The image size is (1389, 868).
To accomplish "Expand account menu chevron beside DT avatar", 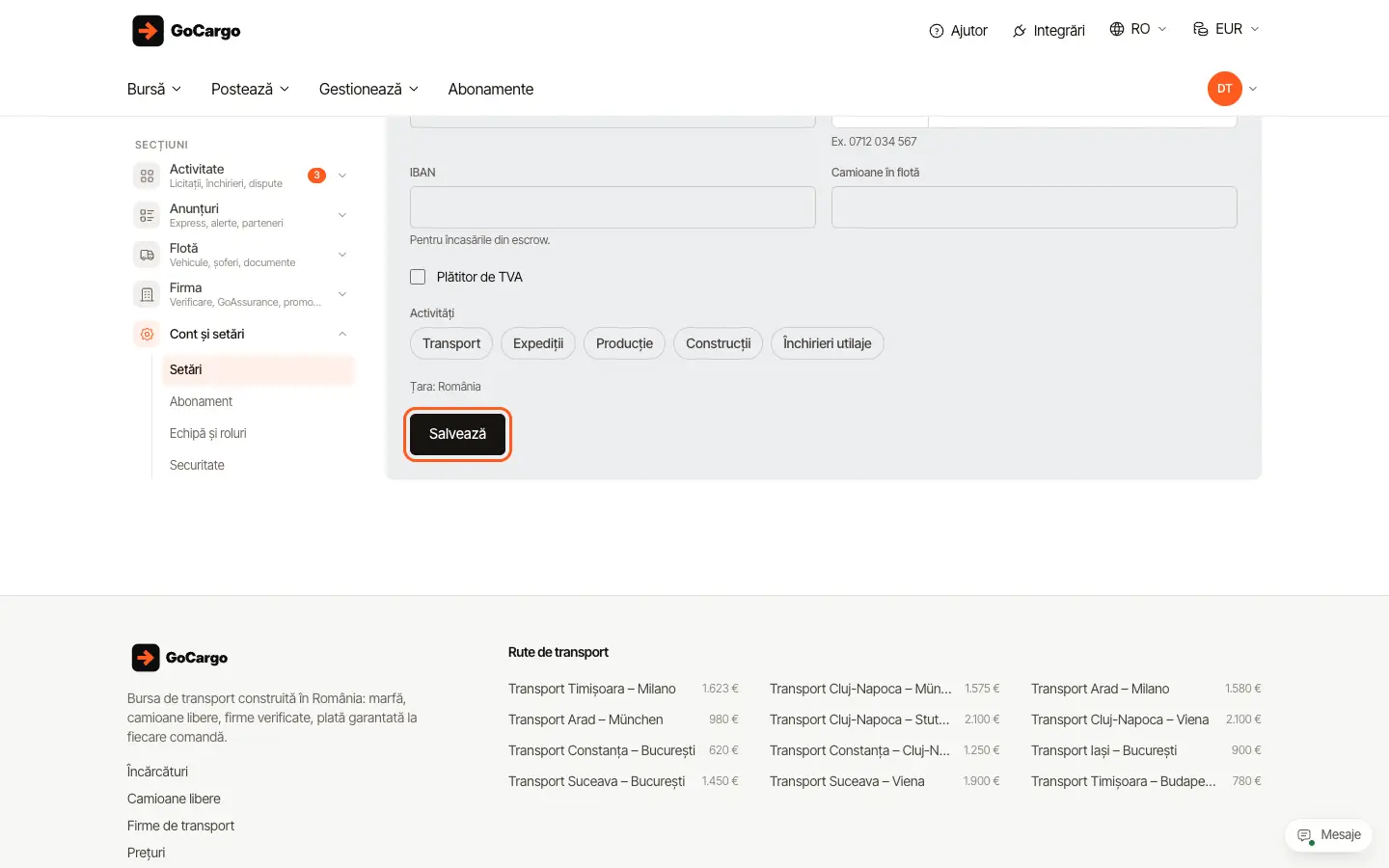I will click(x=1253, y=89).
